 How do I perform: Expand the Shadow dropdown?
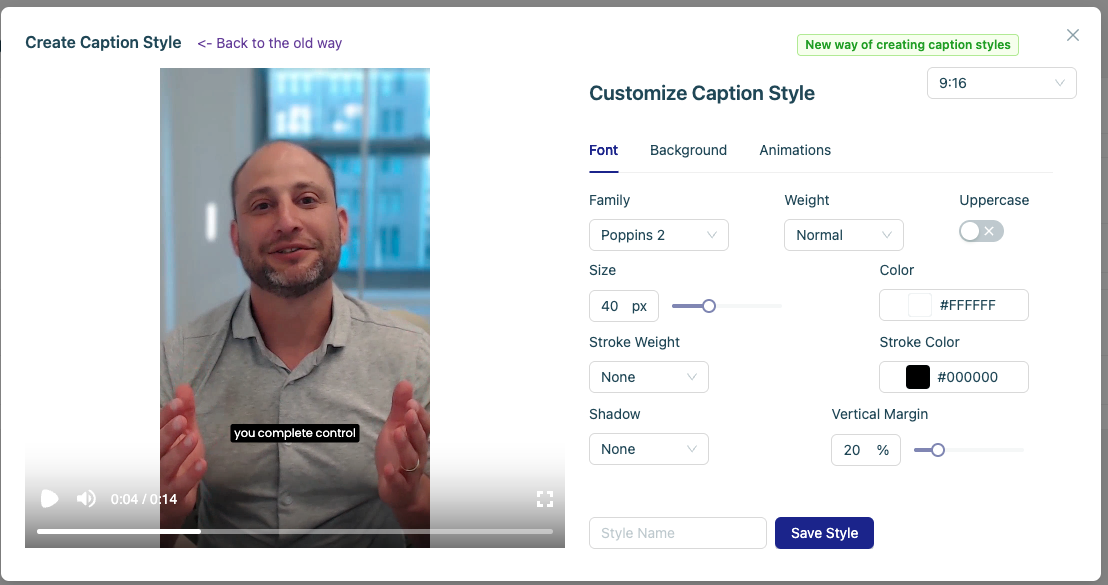(x=649, y=449)
